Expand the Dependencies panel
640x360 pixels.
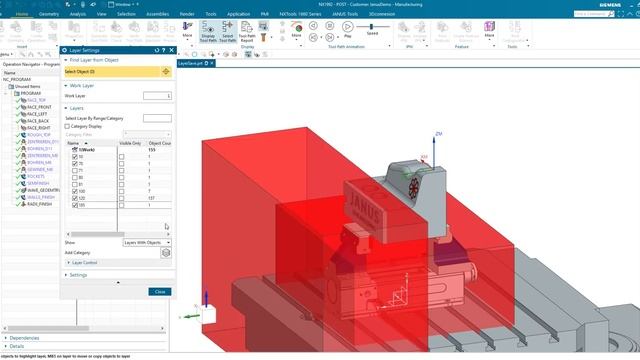coord(6,338)
